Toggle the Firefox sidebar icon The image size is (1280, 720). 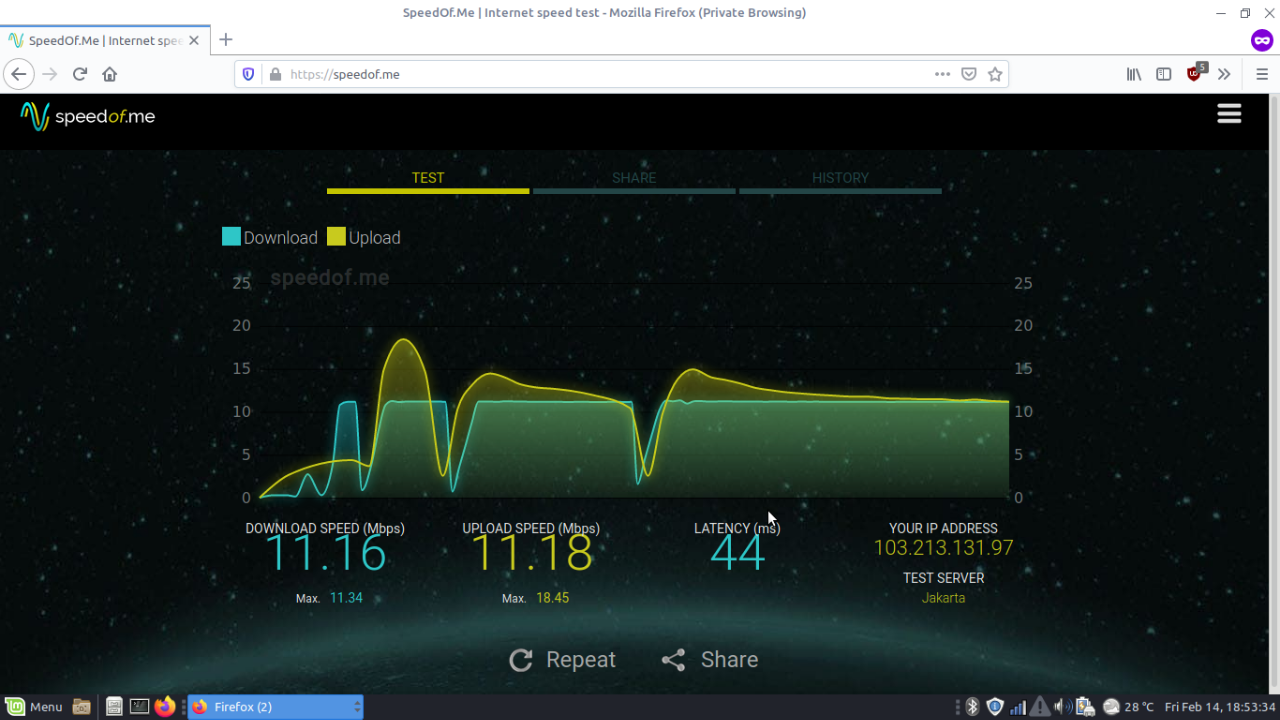(1164, 74)
